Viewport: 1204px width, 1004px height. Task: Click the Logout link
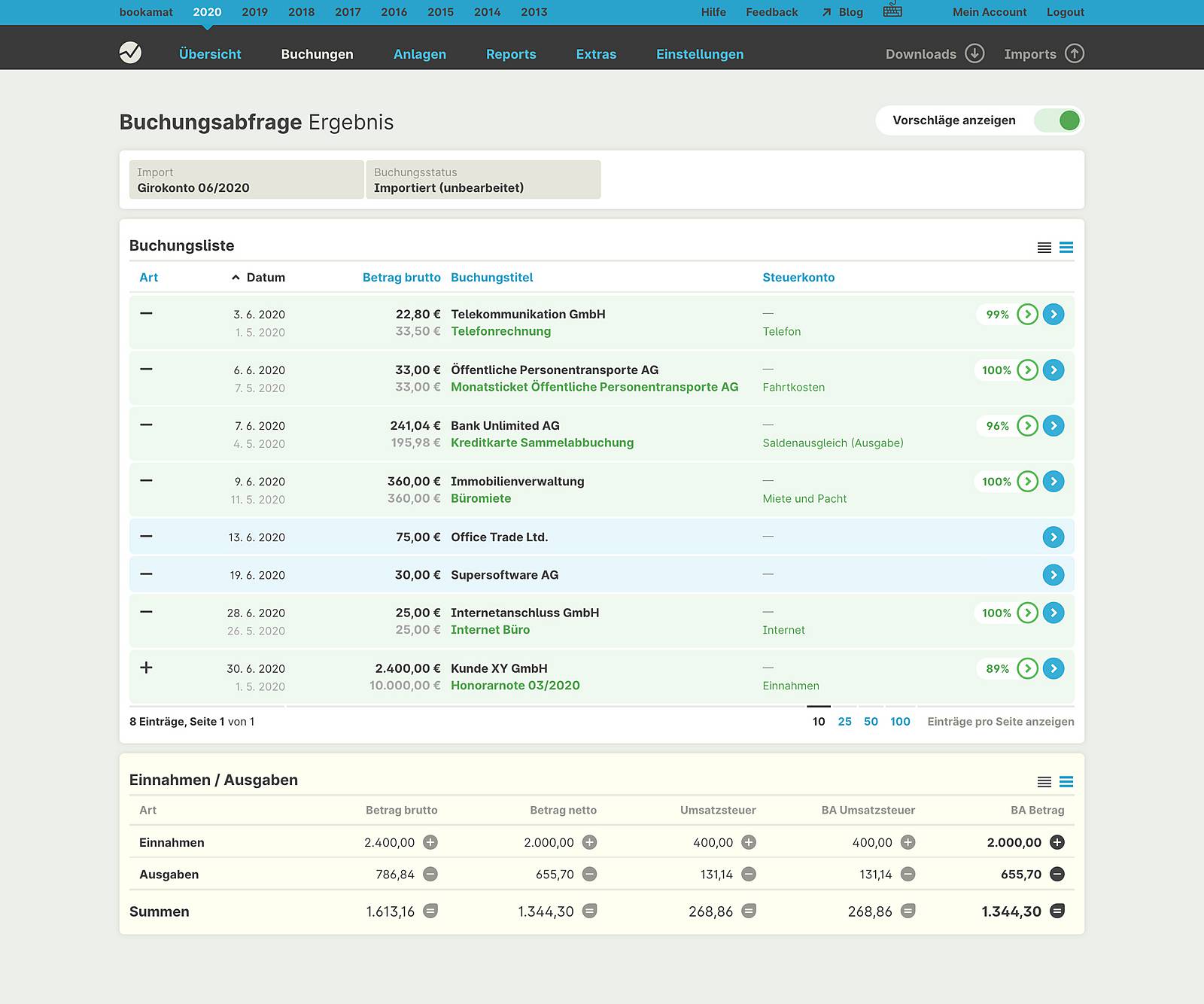pyautogui.click(x=1065, y=12)
